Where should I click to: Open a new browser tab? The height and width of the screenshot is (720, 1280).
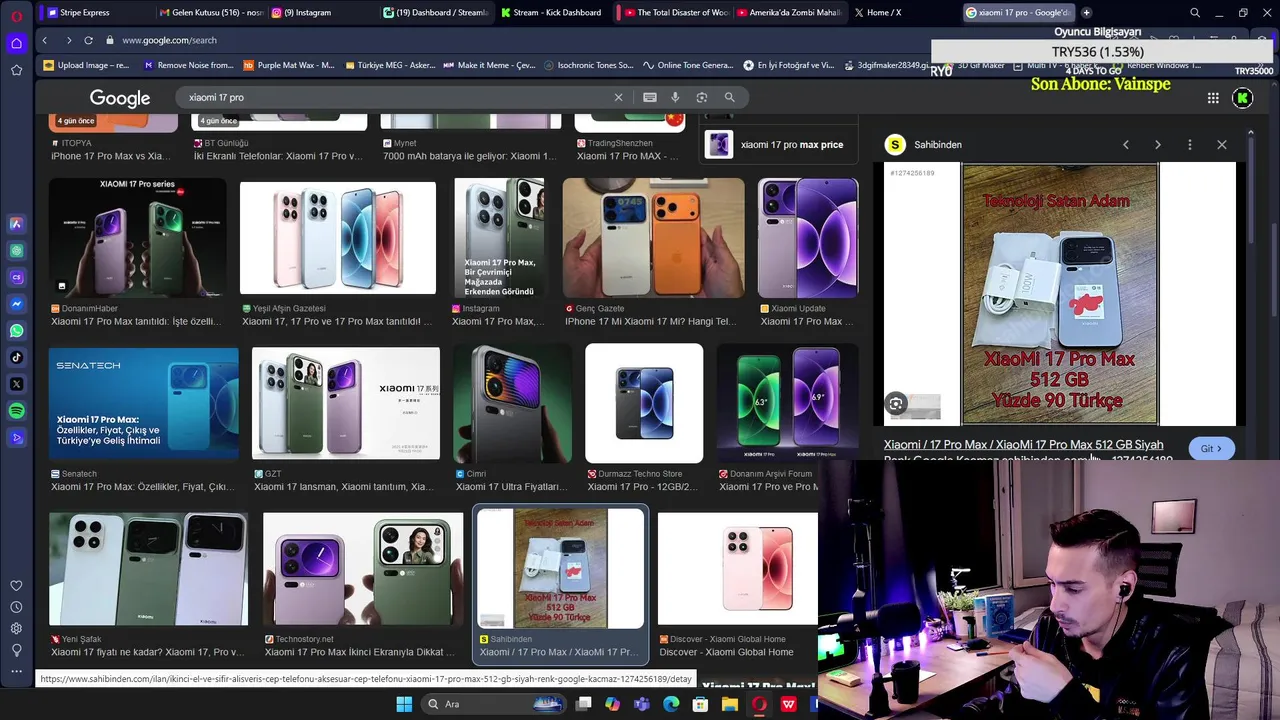click(x=1086, y=13)
